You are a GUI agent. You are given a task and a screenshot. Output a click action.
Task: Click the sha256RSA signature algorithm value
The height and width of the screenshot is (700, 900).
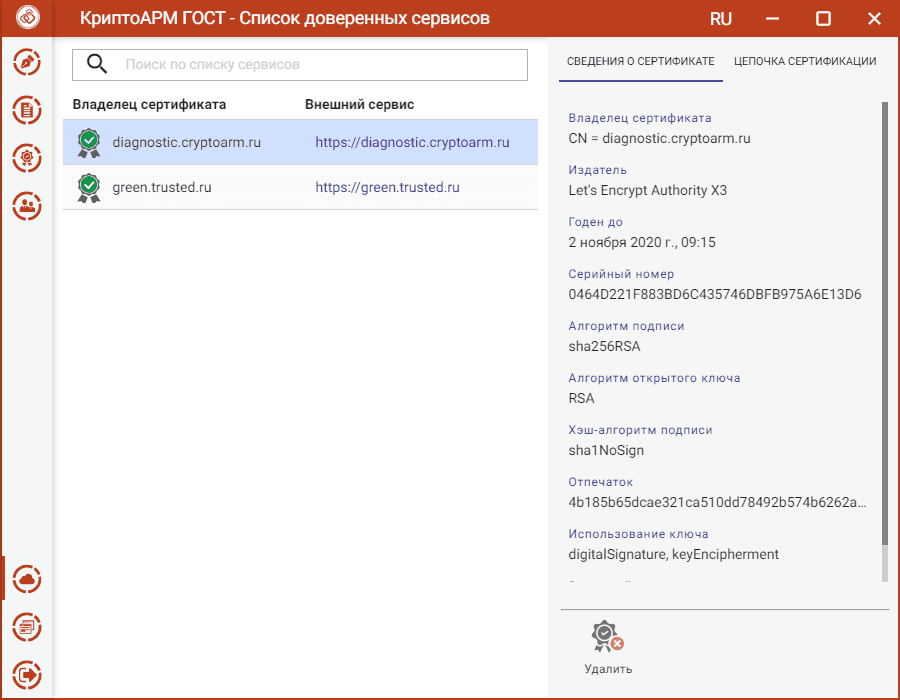coord(604,347)
